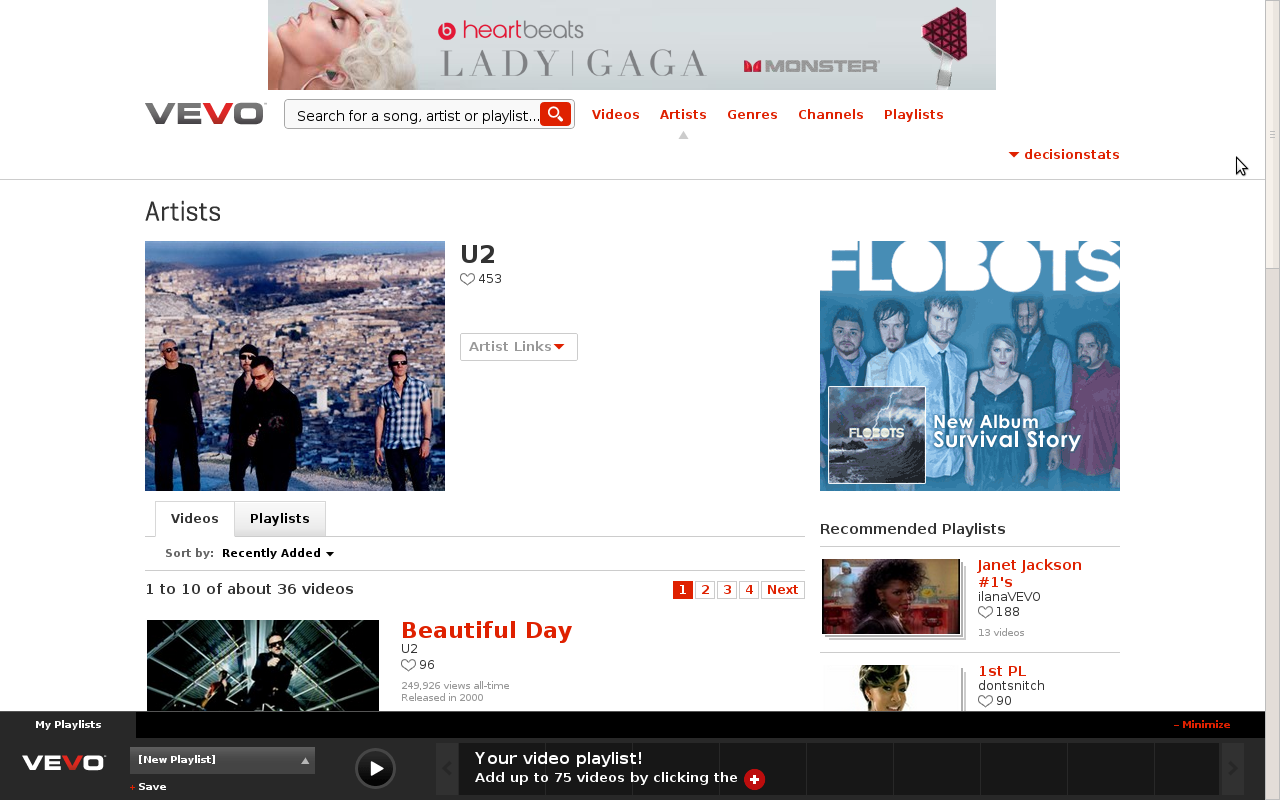The image size is (1280, 800).
Task: Click the heart icon under U2
Action: point(467,279)
